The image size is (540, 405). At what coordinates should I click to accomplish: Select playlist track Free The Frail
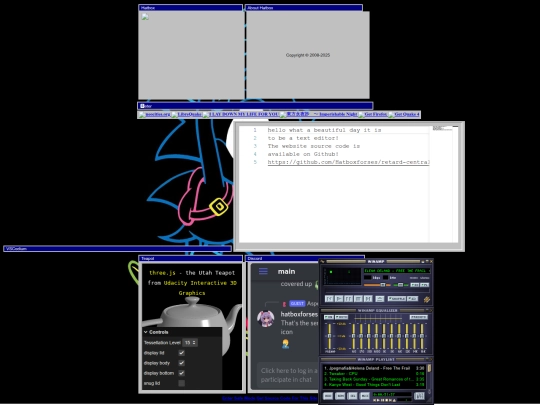click(x=374, y=368)
